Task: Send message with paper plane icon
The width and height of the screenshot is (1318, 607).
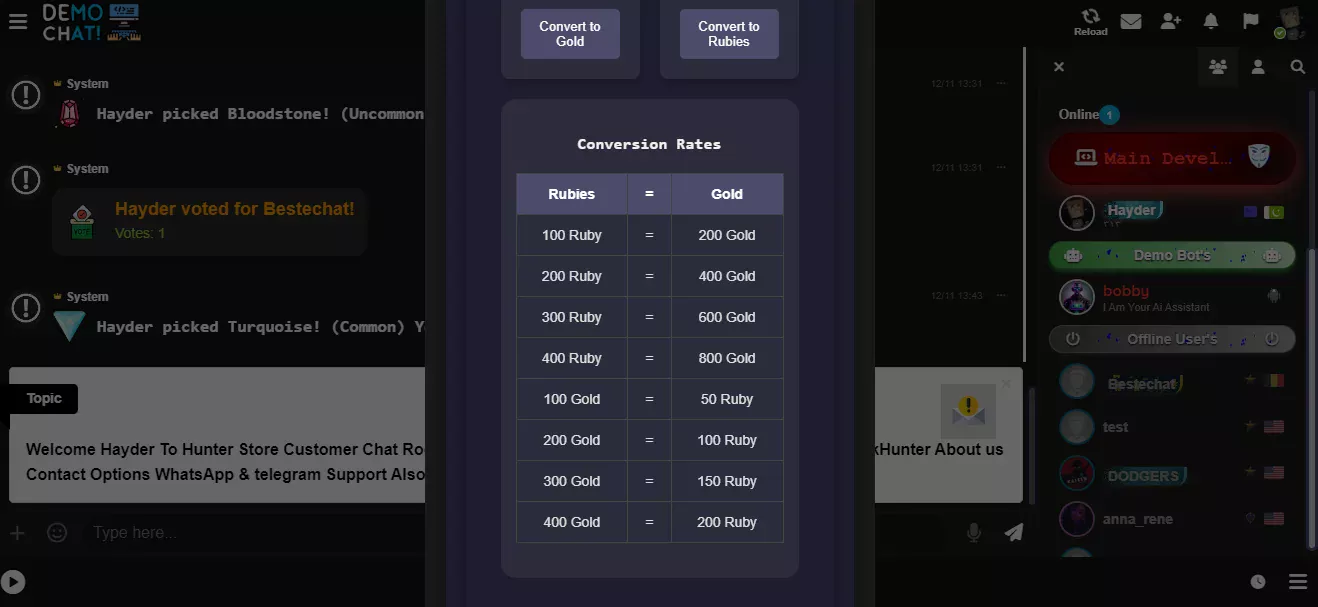Action: pyautogui.click(x=1014, y=532)
